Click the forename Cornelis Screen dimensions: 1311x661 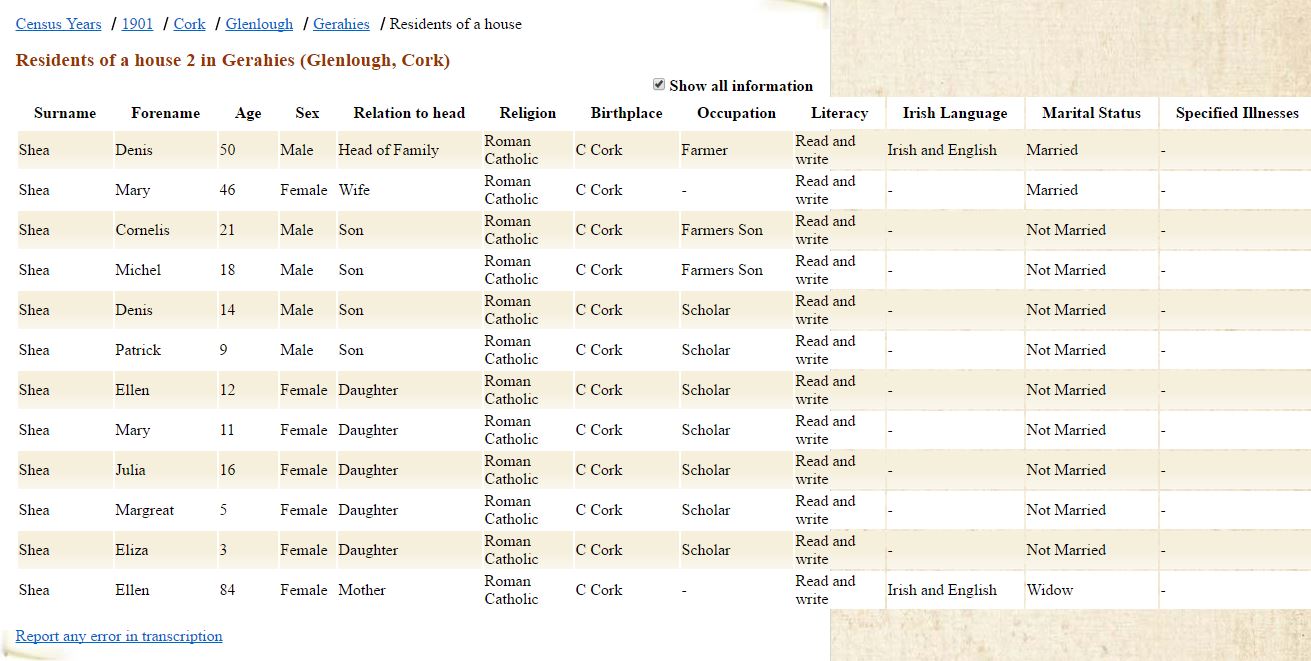[142, 230]
